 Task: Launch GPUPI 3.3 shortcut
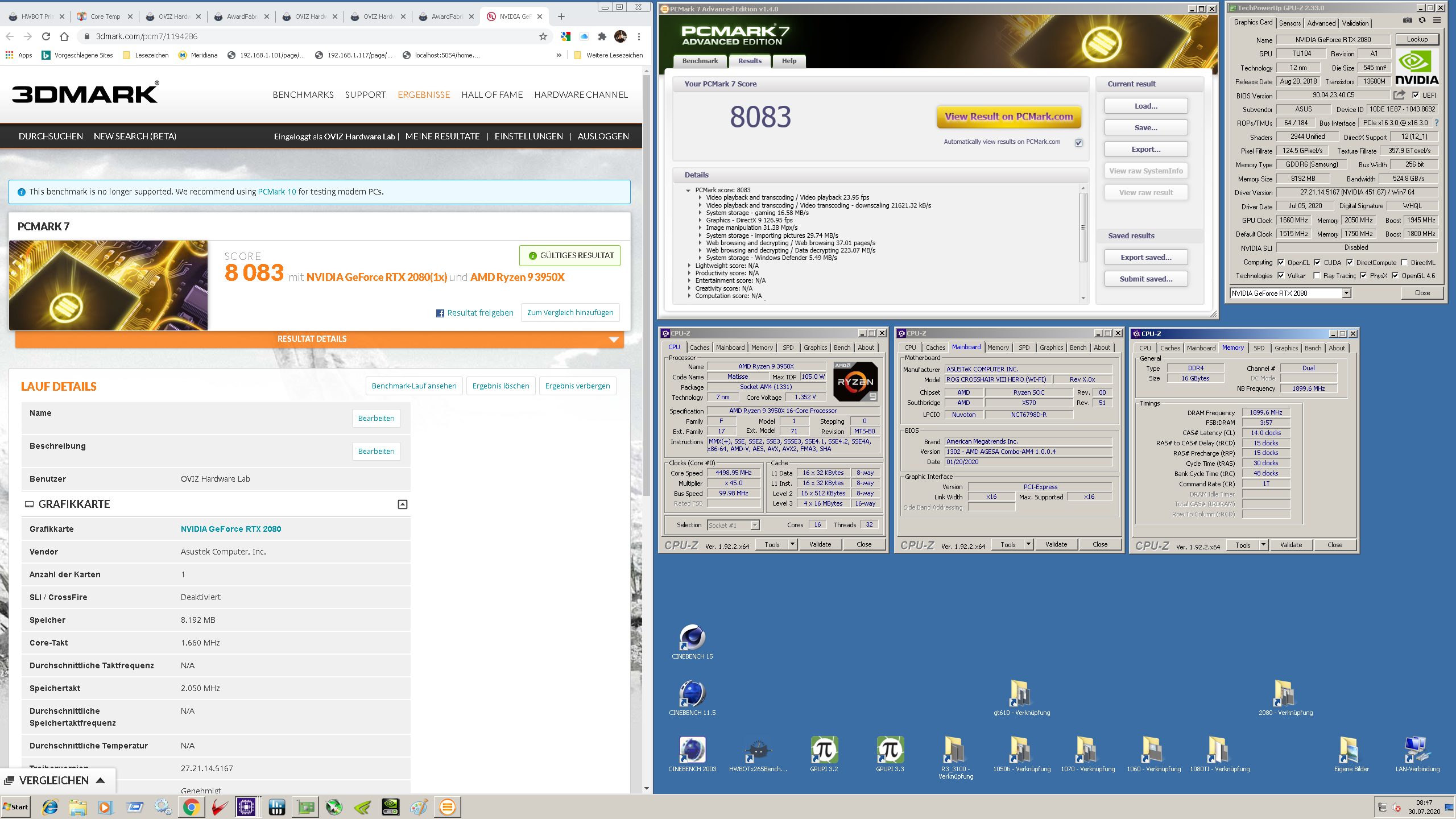[890, 754]
